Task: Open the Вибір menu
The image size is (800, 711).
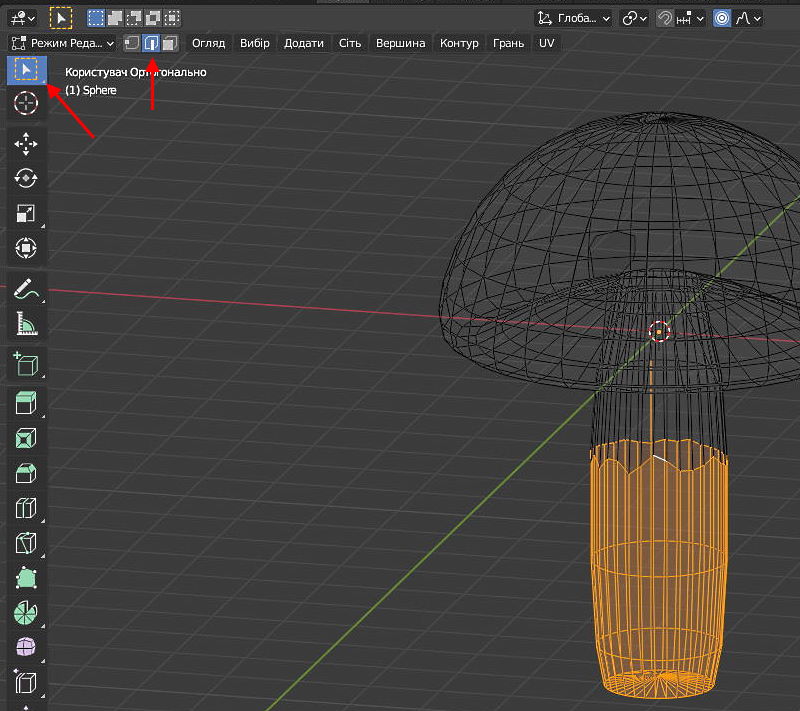Action: (x=255, y=43)
